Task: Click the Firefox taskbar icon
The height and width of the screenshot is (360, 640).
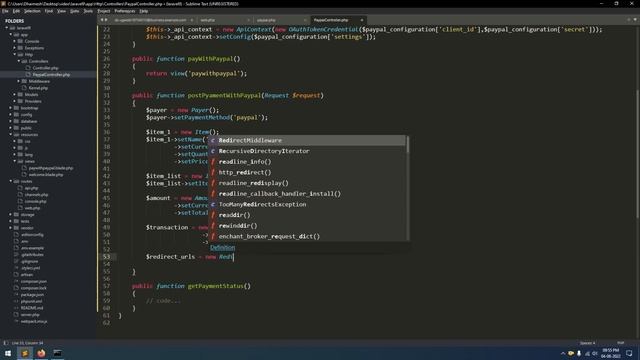Action: pos(41,353)
